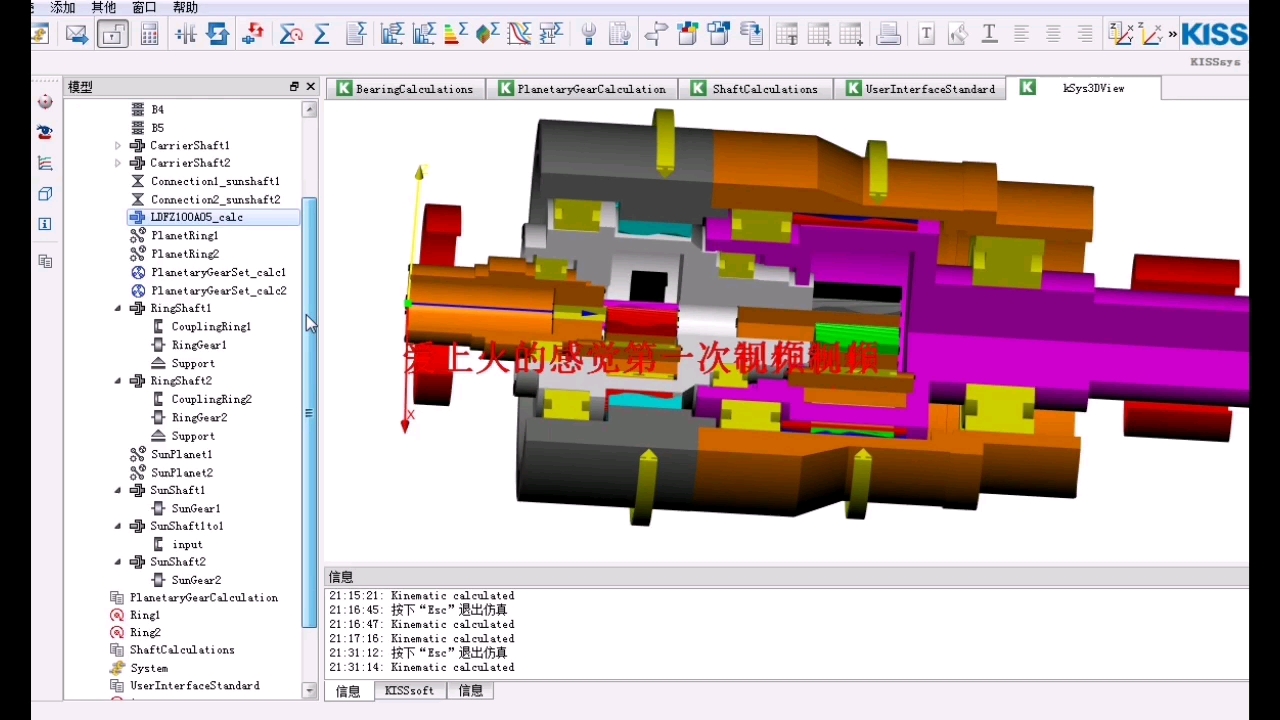Switch to BearingCalculations tab

coord(405,89)
